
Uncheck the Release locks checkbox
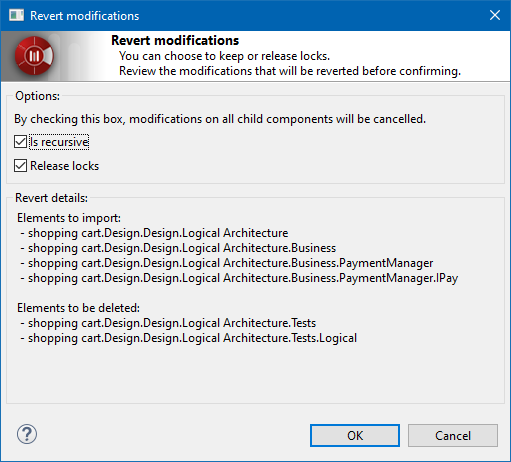pyautogui.click(x=20, y=166)
